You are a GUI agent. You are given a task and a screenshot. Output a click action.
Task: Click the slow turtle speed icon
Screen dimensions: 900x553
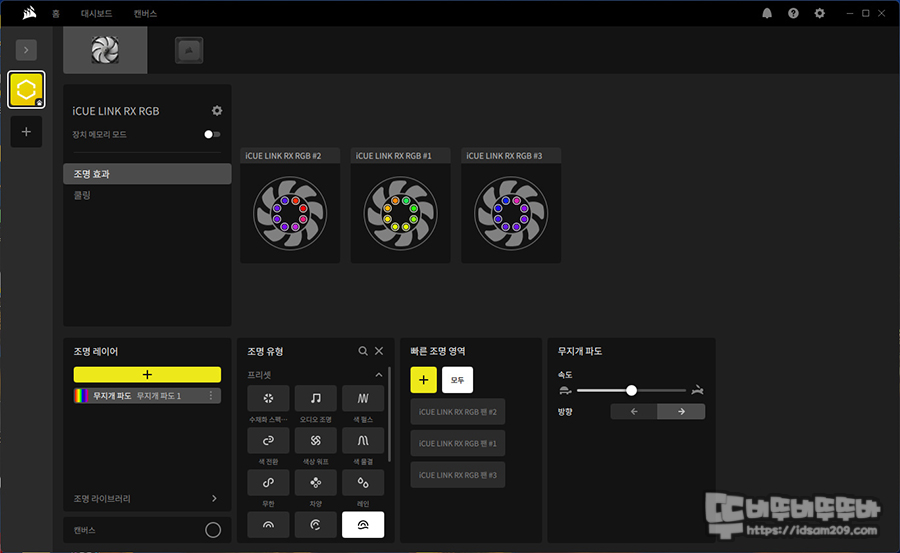point(565,390)
